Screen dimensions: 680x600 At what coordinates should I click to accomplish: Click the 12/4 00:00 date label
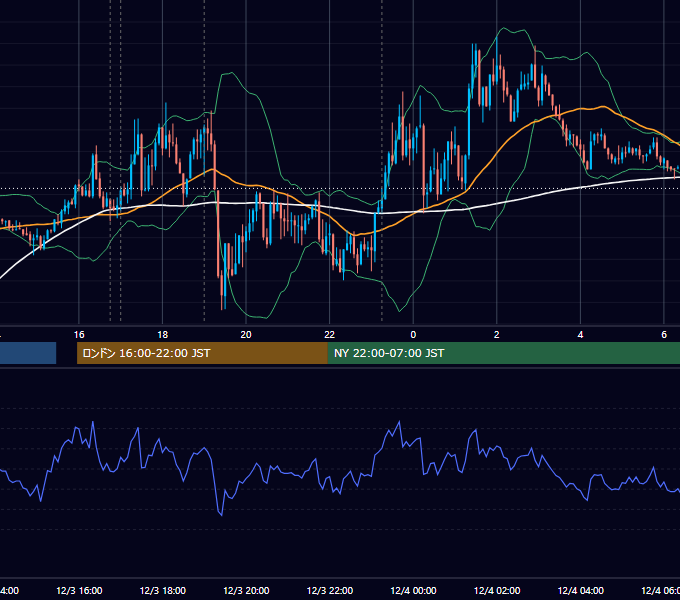pyautogui.click(x=413, y=591)
